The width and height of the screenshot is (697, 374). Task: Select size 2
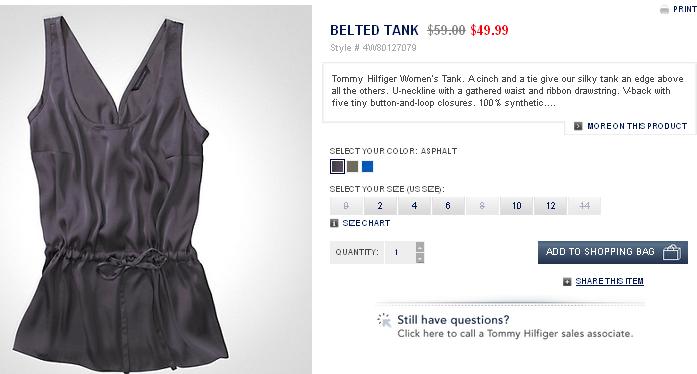(x=380, y=206)
